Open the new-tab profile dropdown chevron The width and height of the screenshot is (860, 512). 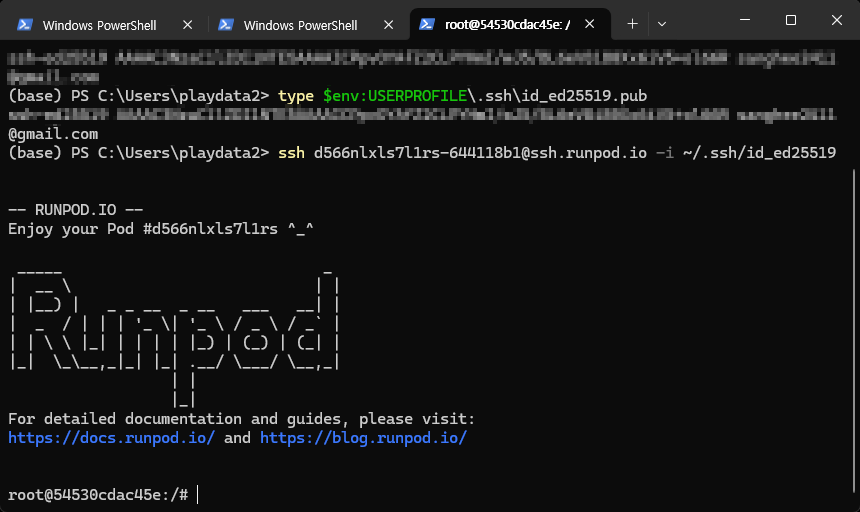[x=662, y=24]
